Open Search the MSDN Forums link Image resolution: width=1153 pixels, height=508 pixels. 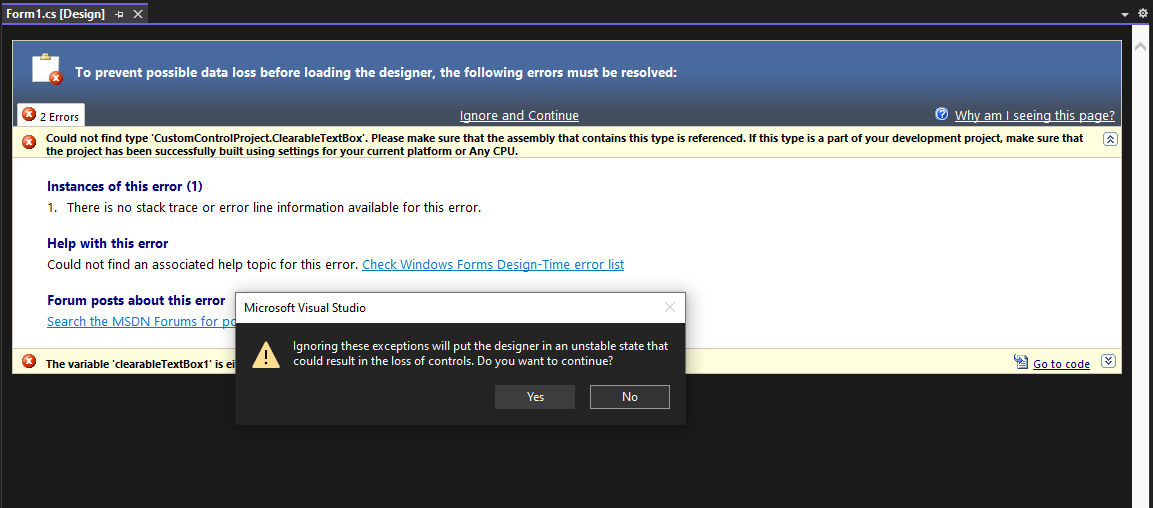click(141, 321)
